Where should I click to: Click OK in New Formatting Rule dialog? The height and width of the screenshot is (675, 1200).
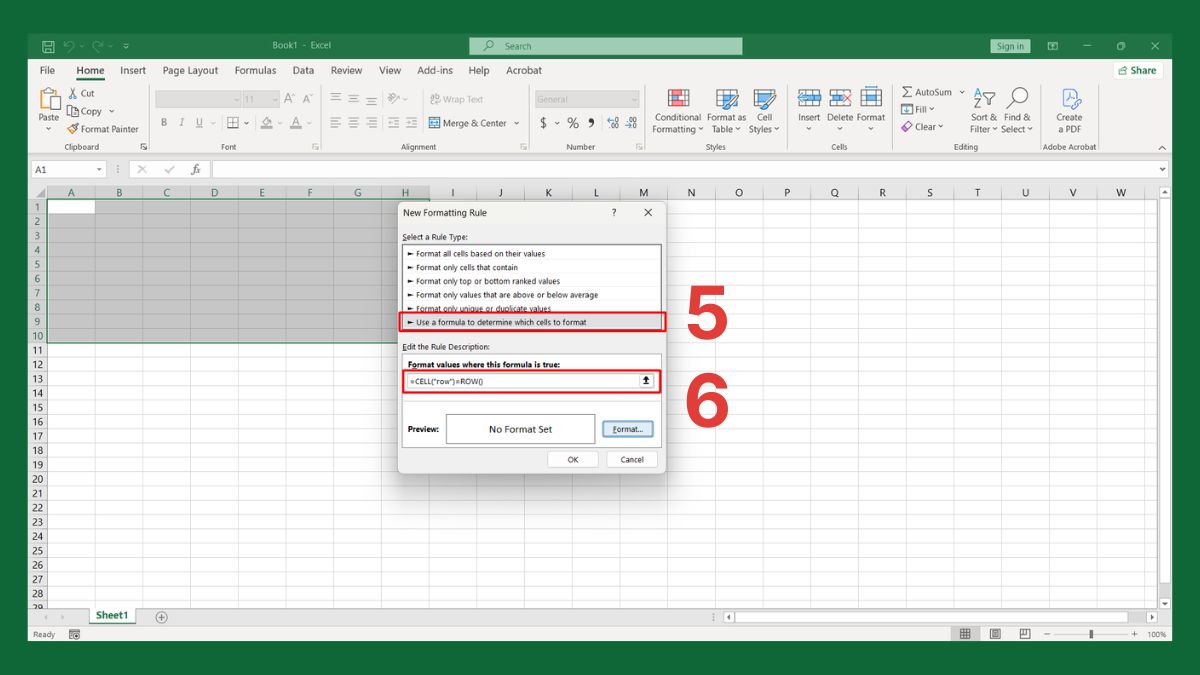[572, 459]
